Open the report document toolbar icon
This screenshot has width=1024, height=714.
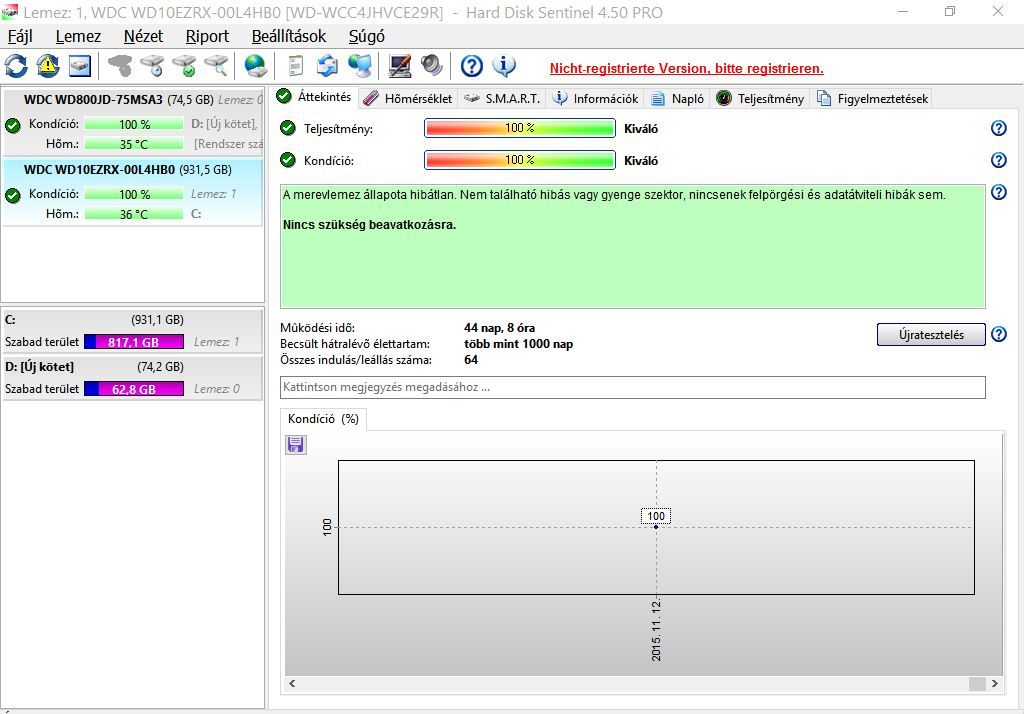pyautogui.click(x=295, y=66)
